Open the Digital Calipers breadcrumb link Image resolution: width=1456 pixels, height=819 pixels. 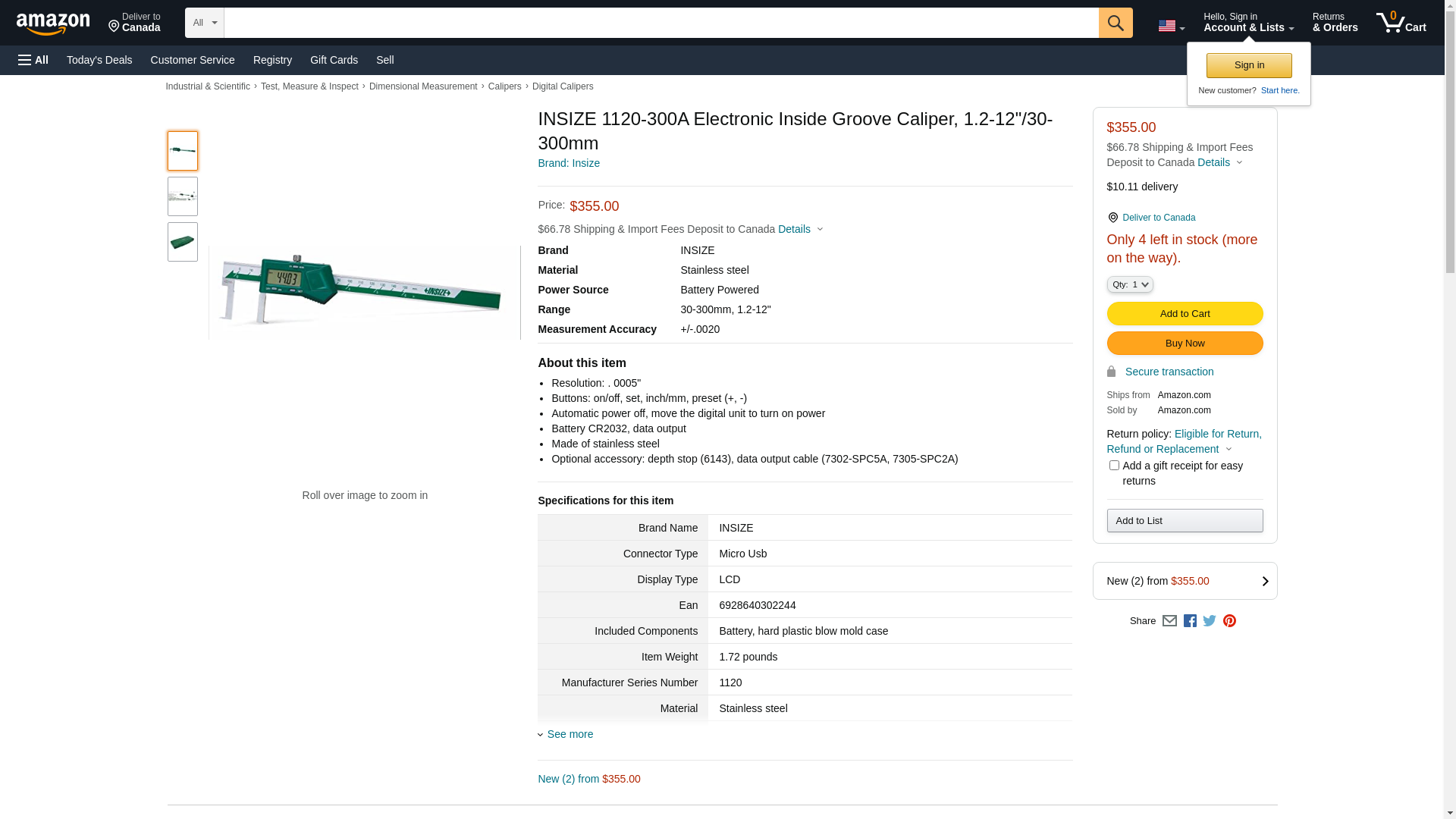pyautogui.click(x=563, y=86)
